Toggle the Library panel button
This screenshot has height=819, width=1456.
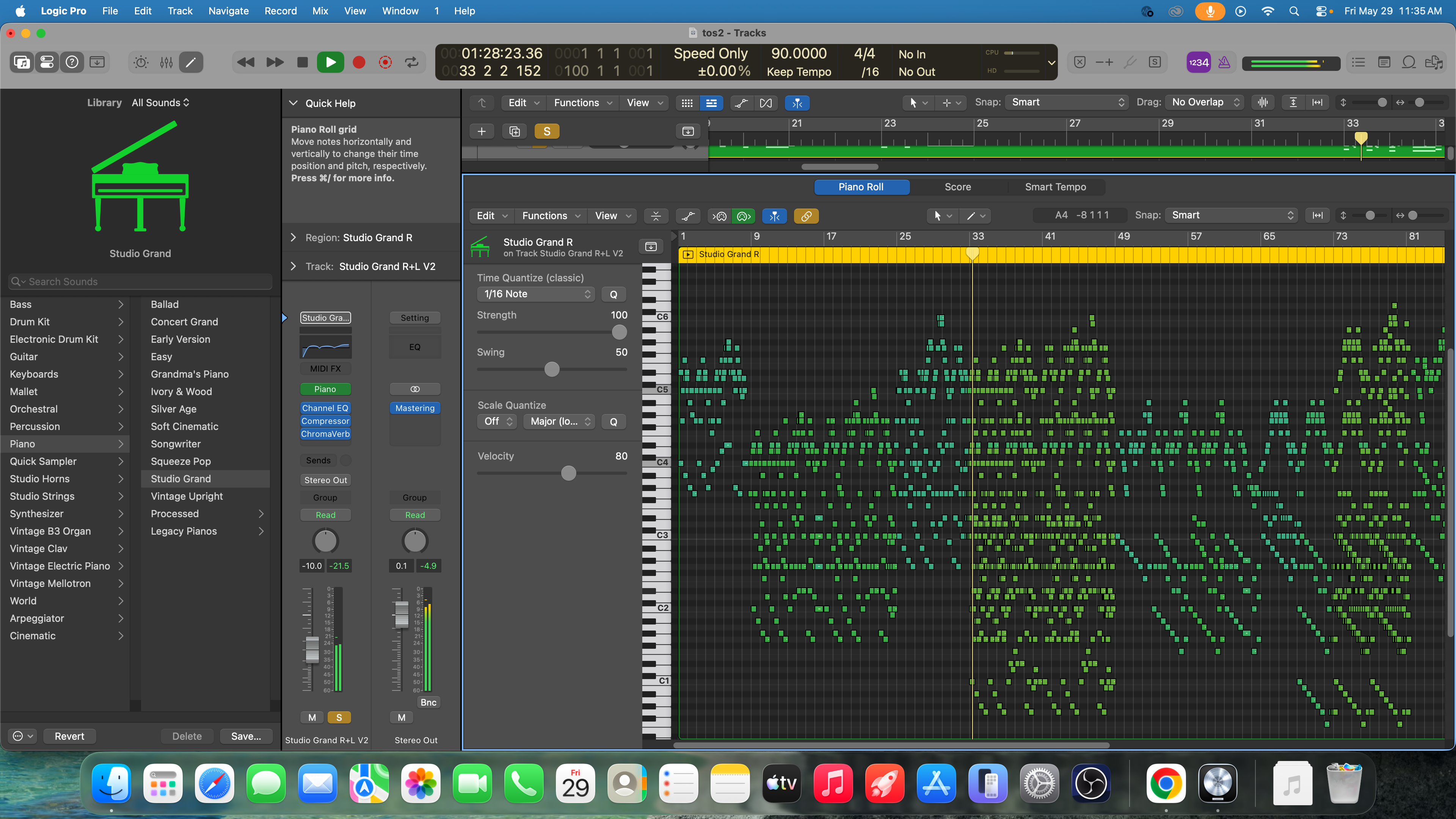[22, 62]
